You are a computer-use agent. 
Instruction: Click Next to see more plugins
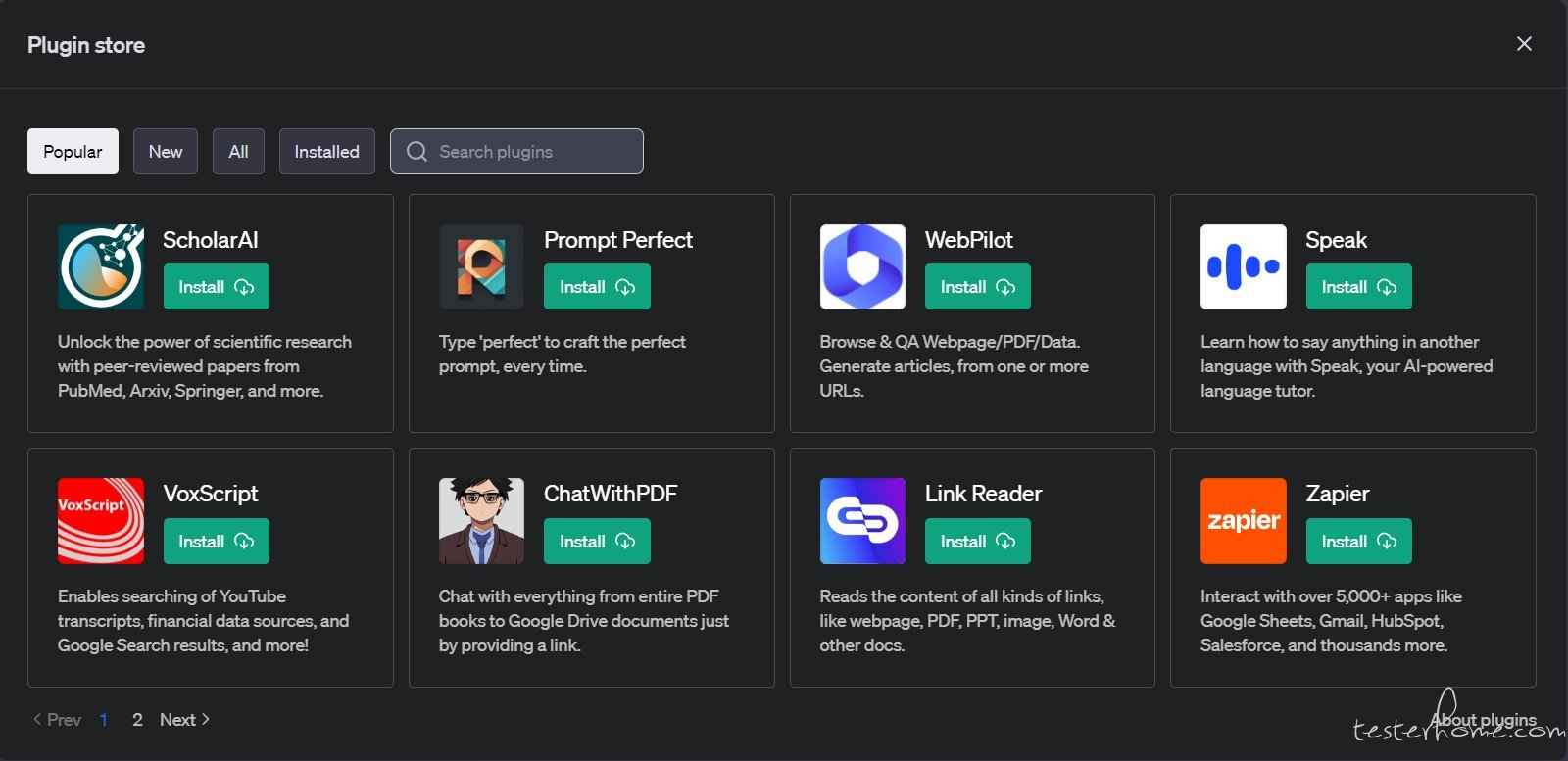pyautogui.click(x=184, y=720)
